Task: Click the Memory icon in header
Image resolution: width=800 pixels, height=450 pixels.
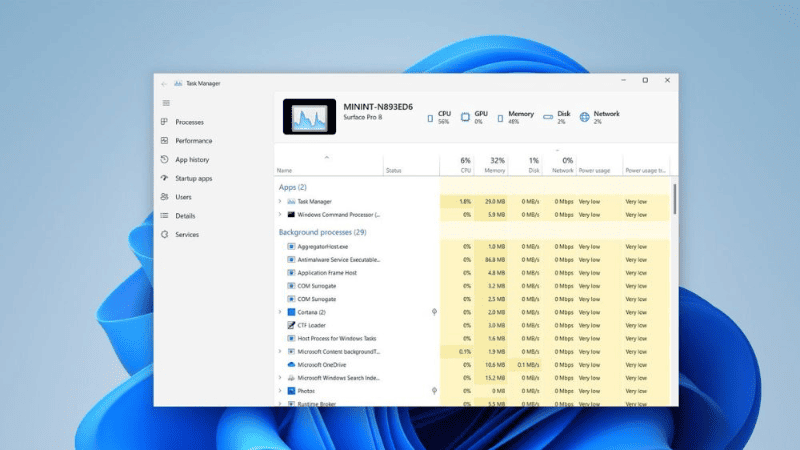Action: pyautogui.click(x=500, y=118)
